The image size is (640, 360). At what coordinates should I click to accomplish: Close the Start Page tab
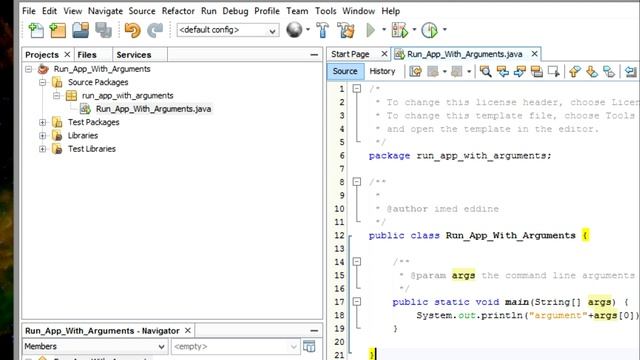(x=384, y=54)
